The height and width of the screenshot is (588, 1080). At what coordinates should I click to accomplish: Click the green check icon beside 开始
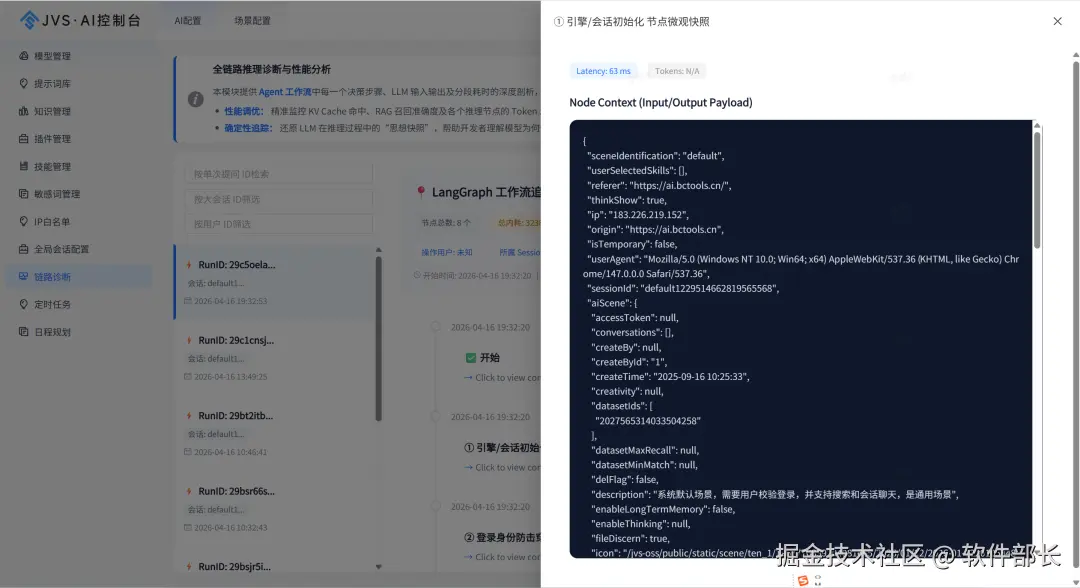(x=471, y=357)
